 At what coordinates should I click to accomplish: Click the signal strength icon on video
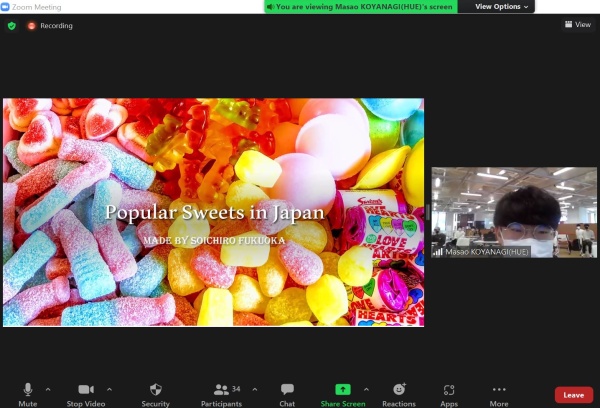(x=438, y=251)
